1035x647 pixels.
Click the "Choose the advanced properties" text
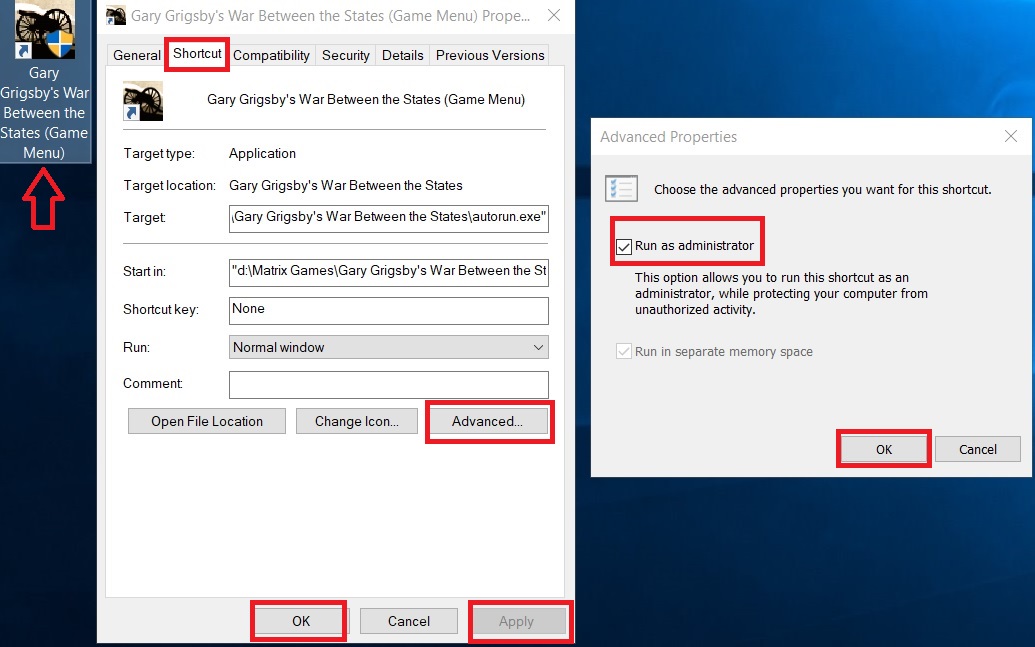tap(822, 189)
